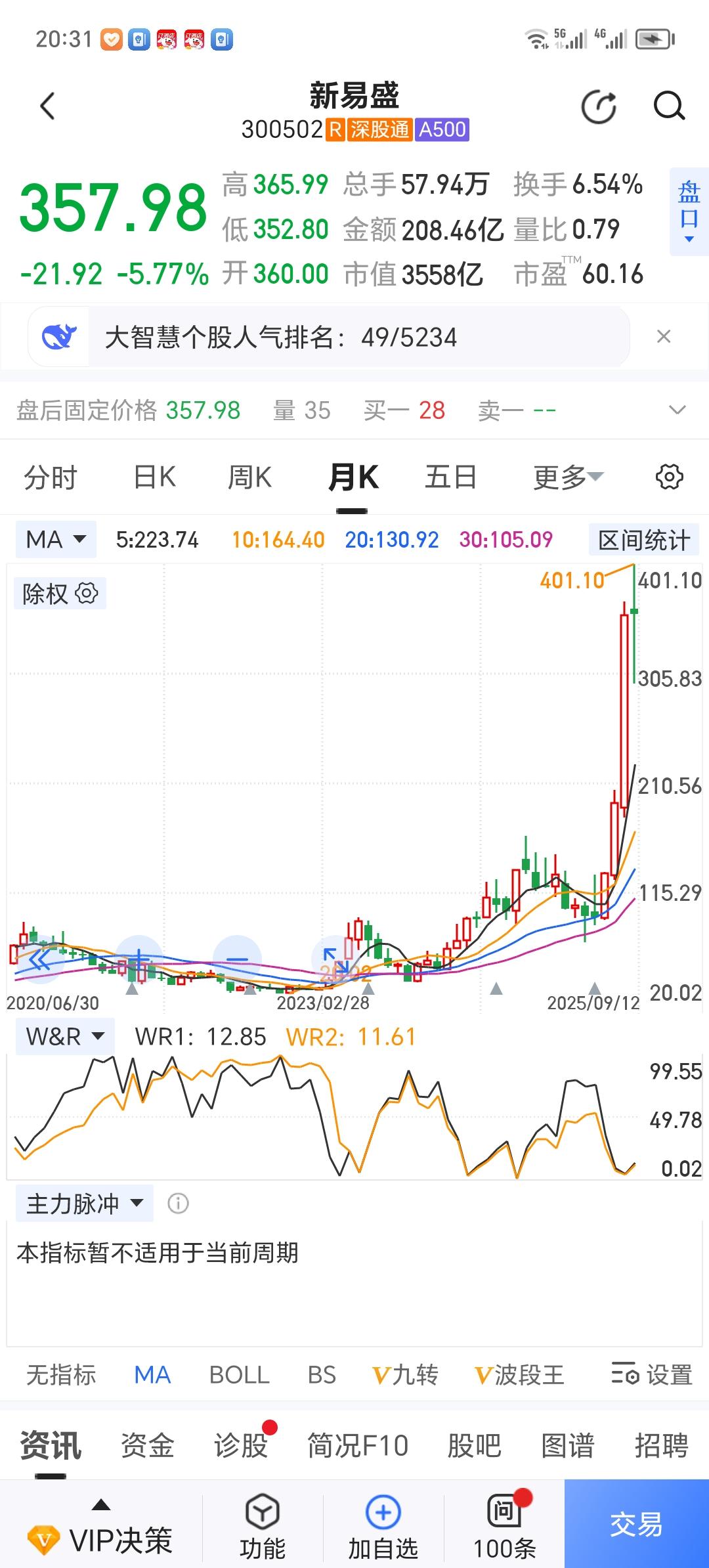Tap the refresh/share circular arrow icon
The image size is (709, 1568).
(x=599, y=107)
